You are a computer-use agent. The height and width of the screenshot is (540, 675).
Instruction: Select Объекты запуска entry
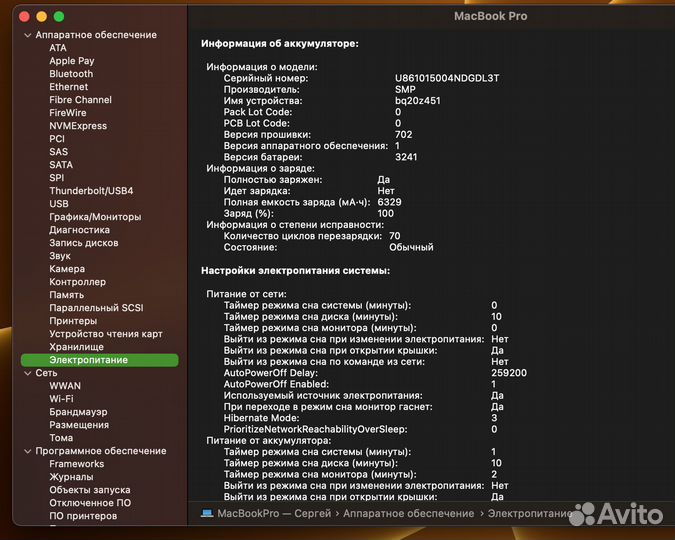point(90,490)
